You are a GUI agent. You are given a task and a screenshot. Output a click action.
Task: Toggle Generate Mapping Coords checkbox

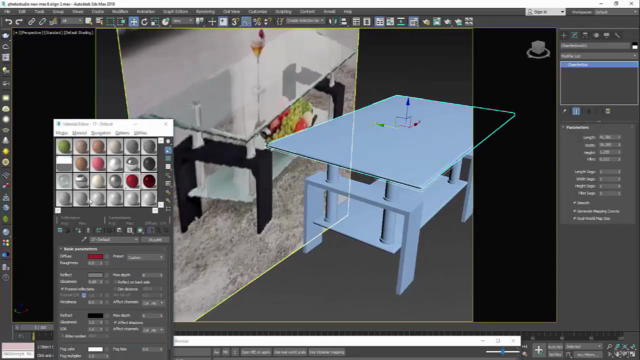(x=574, y=211)
